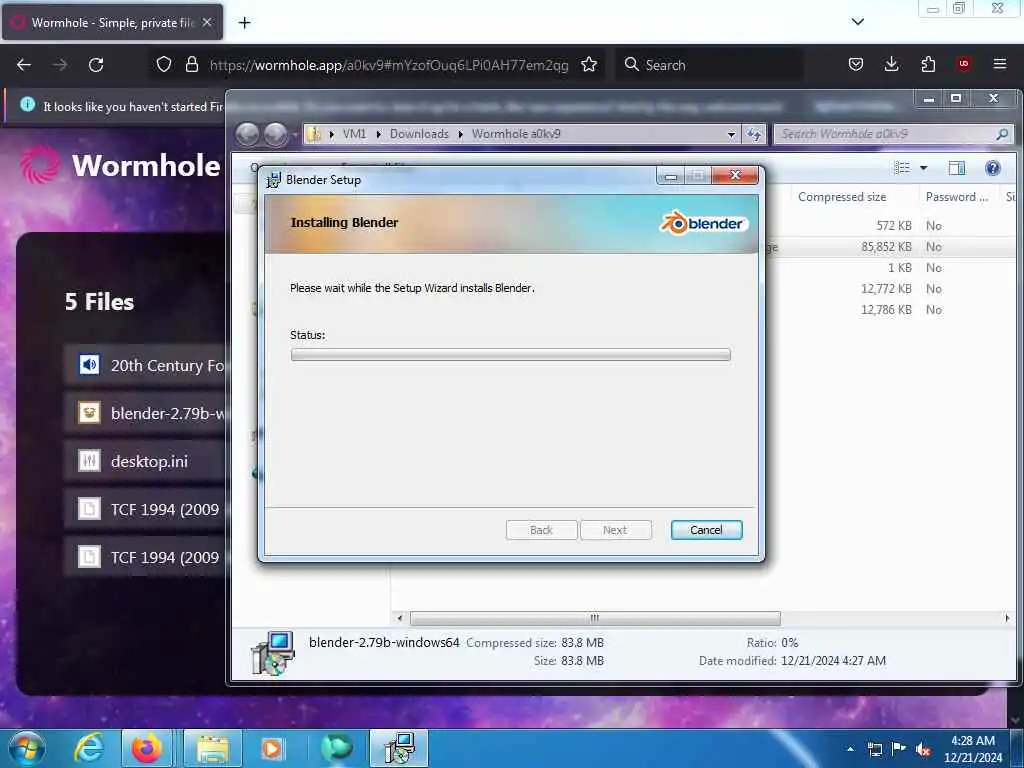Select second TCF 1994 (2009 file entry

[x=146, y=557]
